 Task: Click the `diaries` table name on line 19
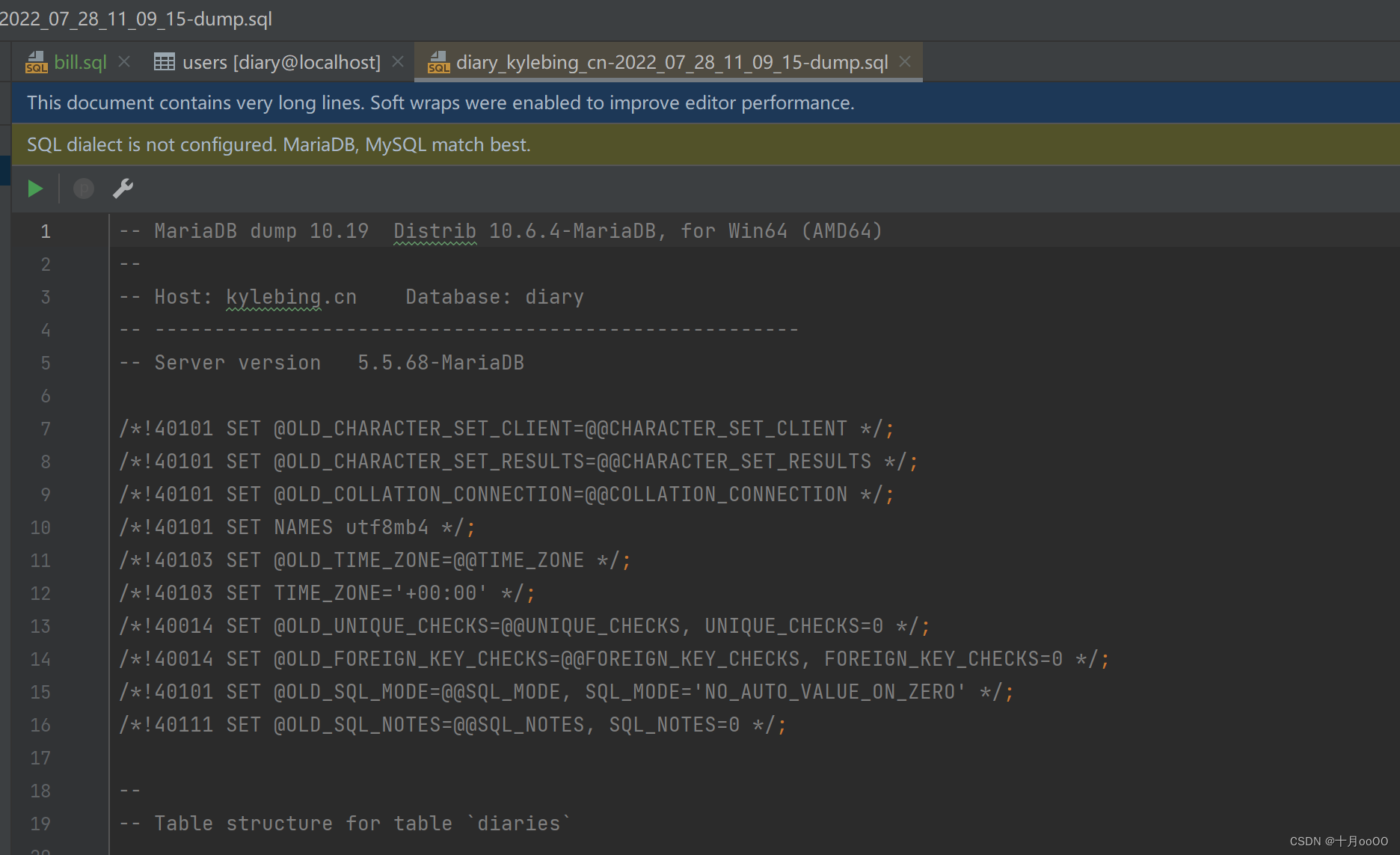[519, 824]
